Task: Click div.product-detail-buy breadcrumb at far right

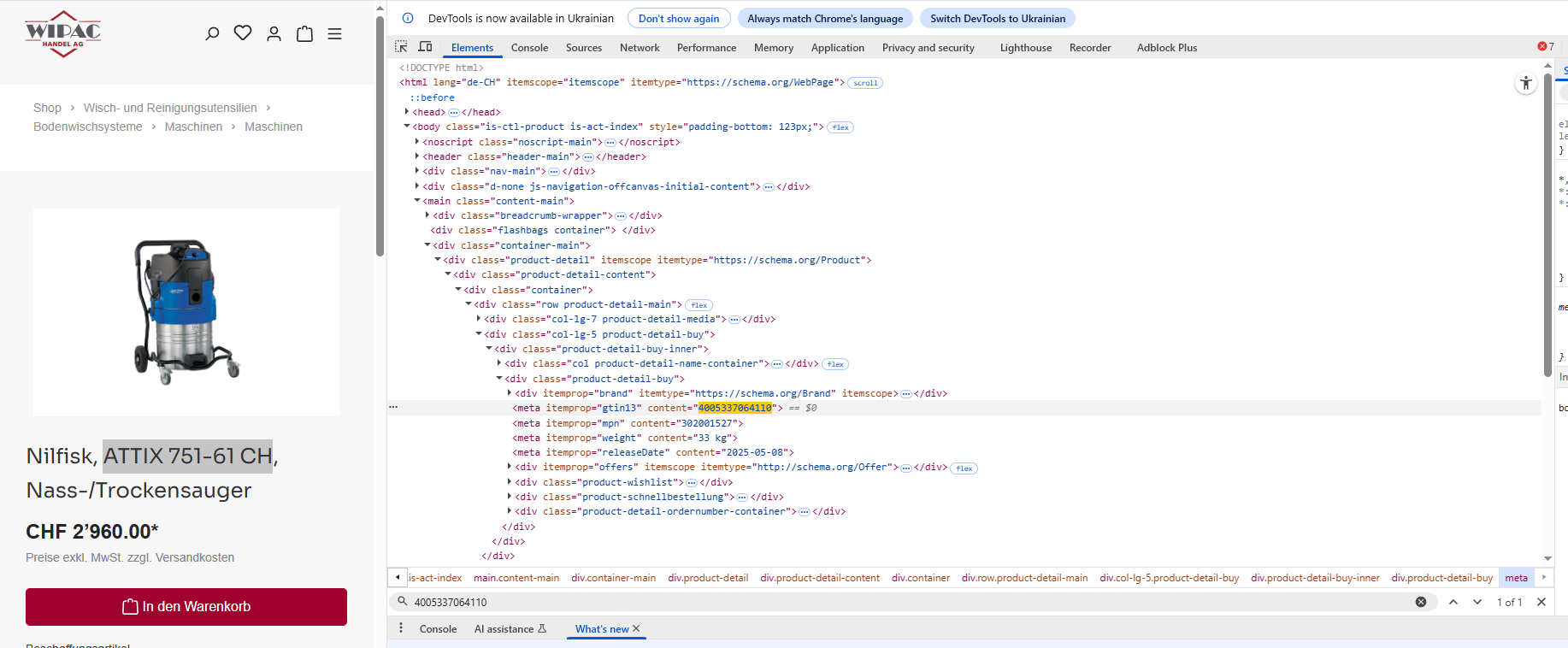Action: pos(1441,578)
